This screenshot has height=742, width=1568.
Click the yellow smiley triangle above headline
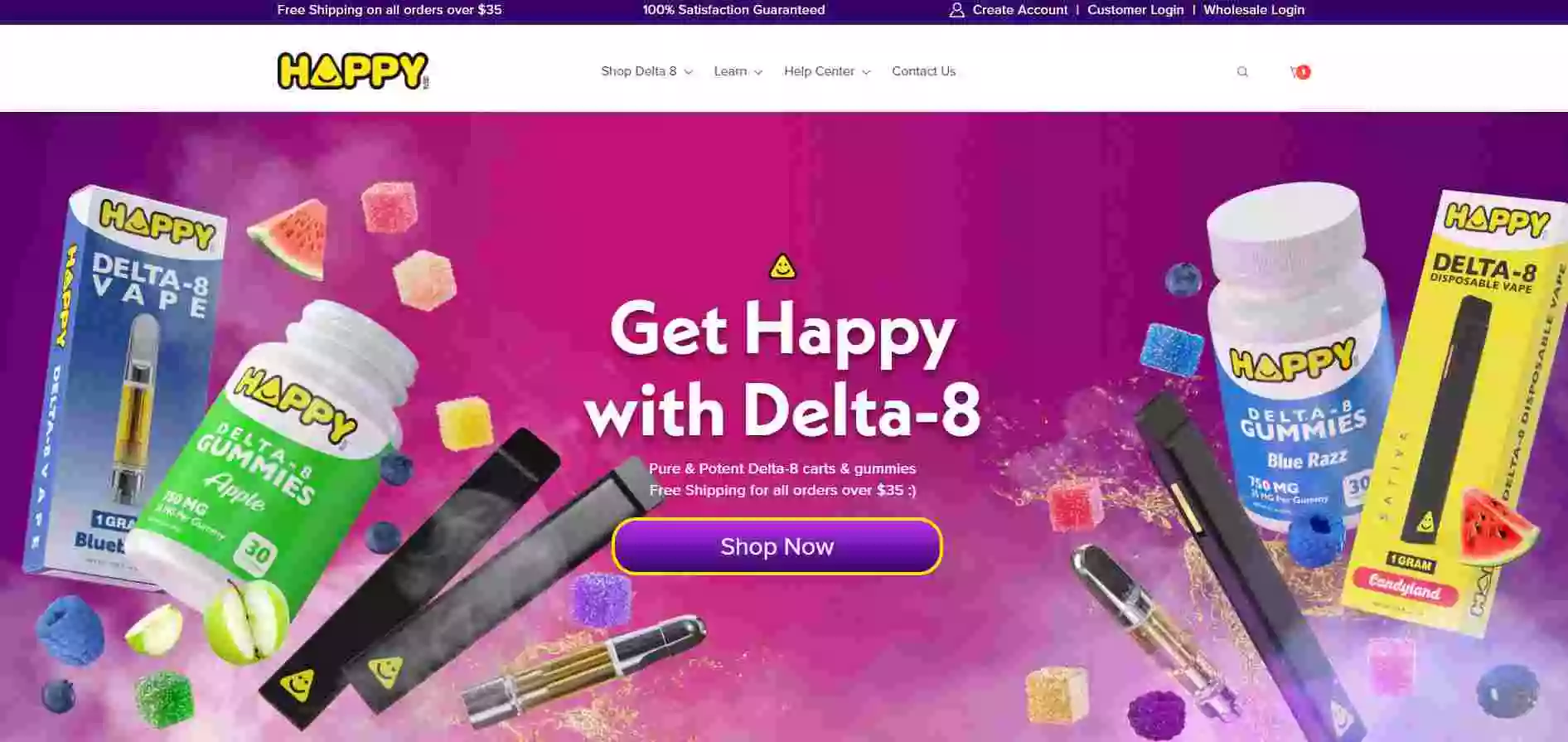click(x=782, y=266)
